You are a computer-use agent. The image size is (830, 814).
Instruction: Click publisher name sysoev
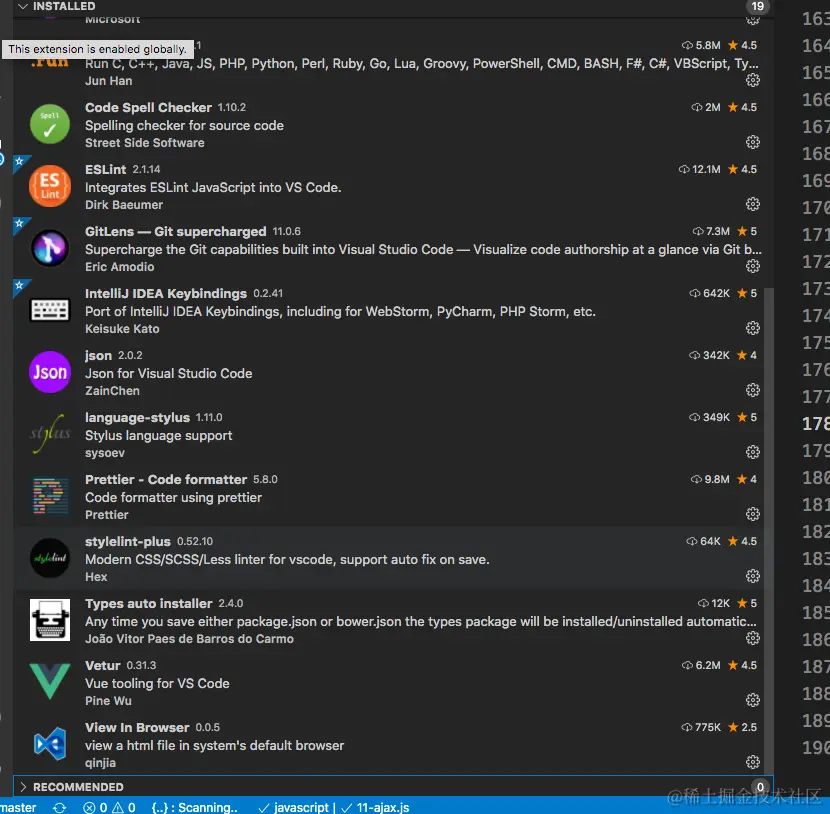[x=105, y=453]
